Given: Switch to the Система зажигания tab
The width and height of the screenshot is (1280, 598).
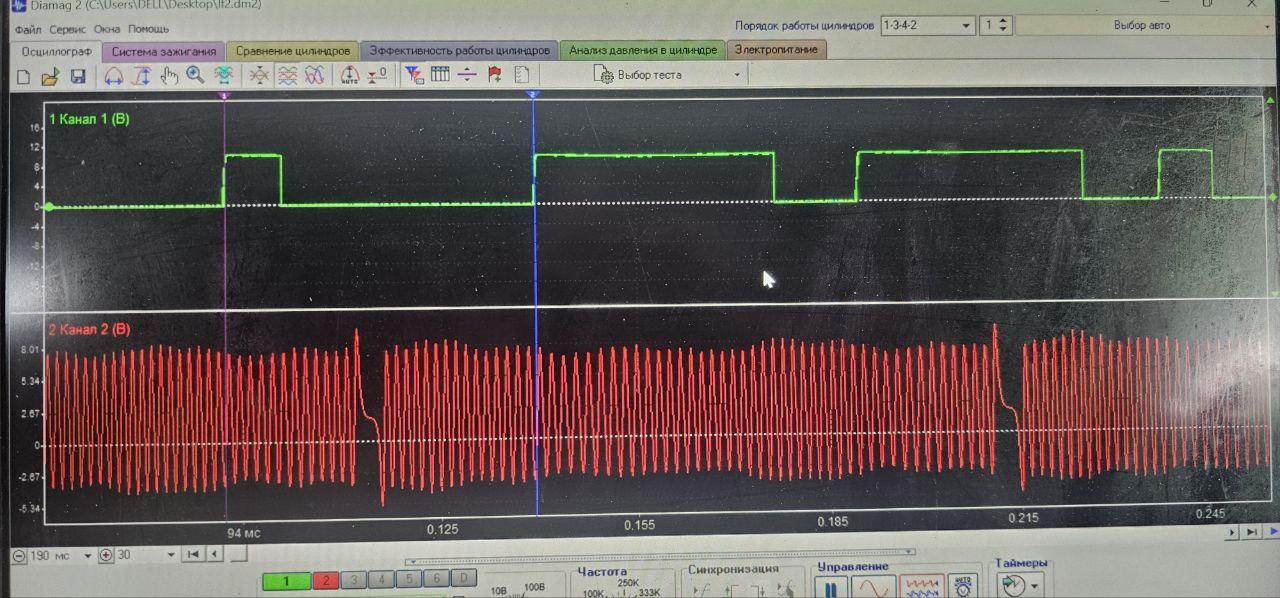Looking at the screenshot, I should 164,51.
